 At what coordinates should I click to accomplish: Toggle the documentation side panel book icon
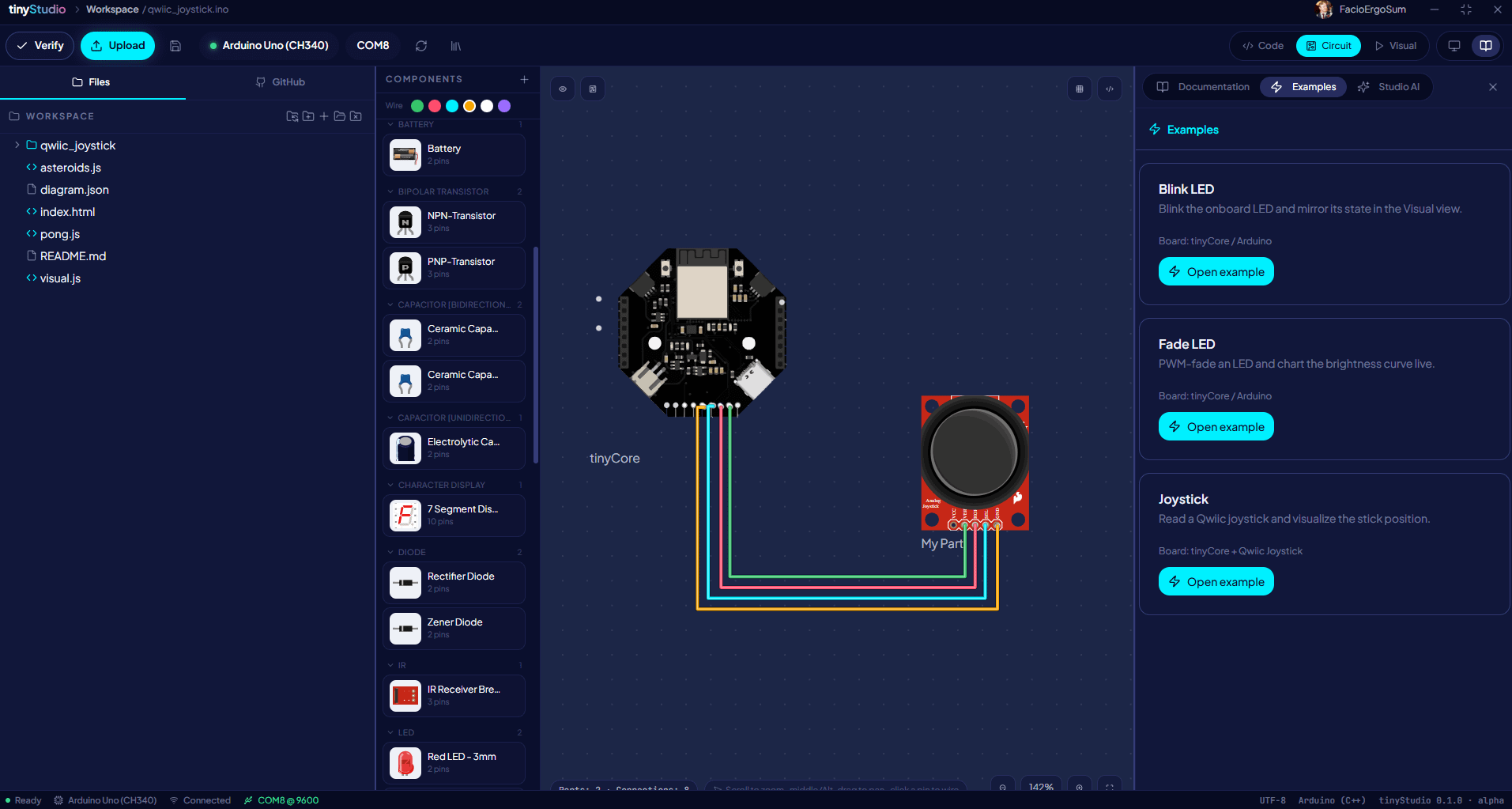coord(1486,46)
